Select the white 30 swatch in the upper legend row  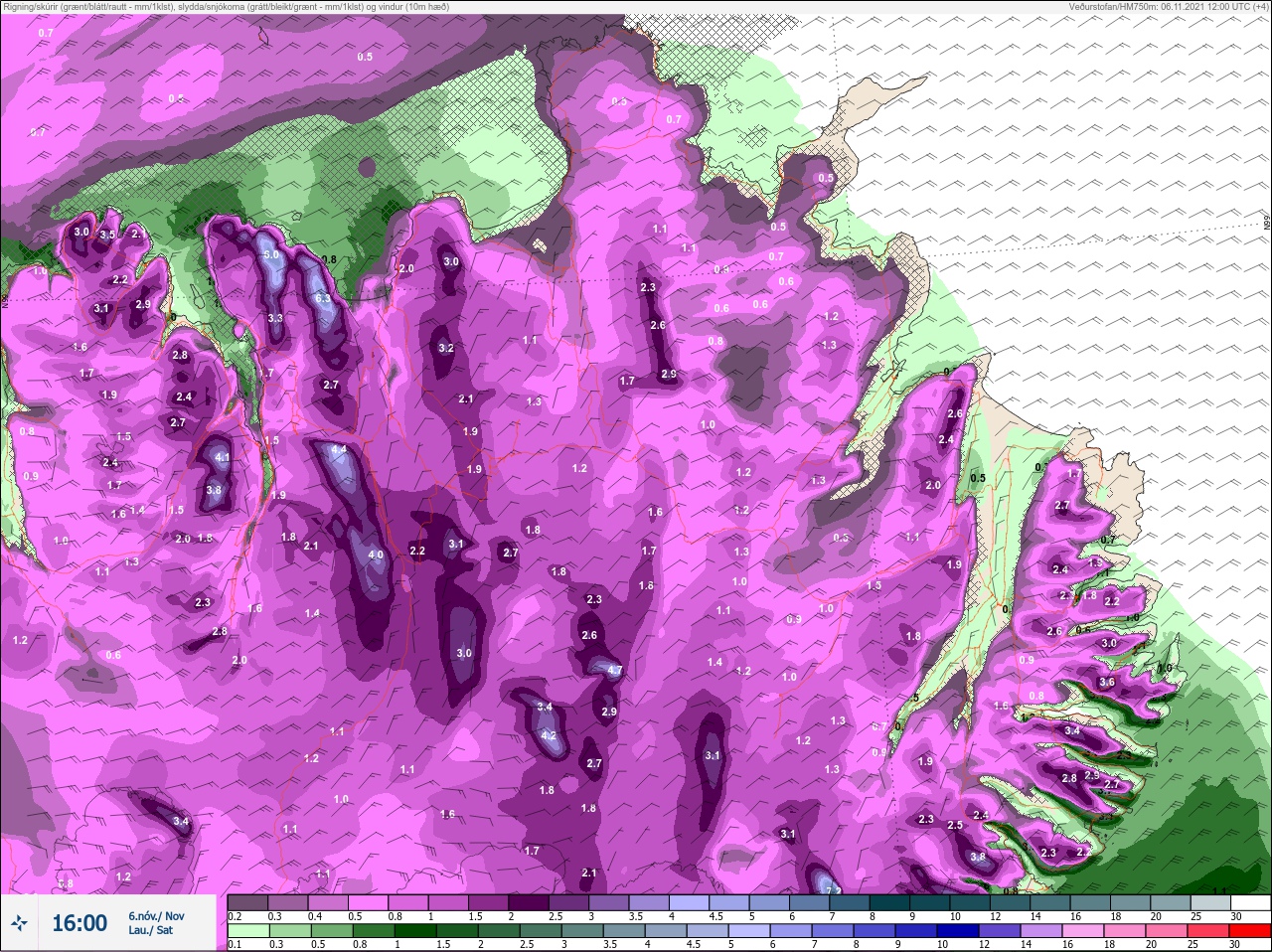coord(1250,903)
